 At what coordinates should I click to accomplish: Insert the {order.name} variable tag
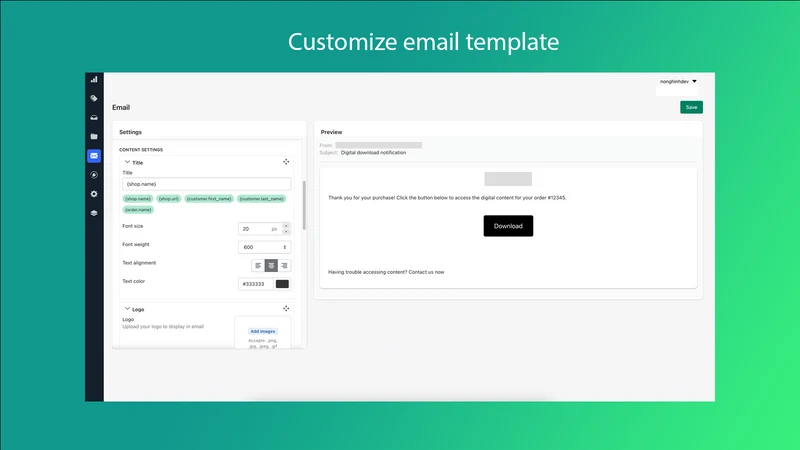pos(138,210)
